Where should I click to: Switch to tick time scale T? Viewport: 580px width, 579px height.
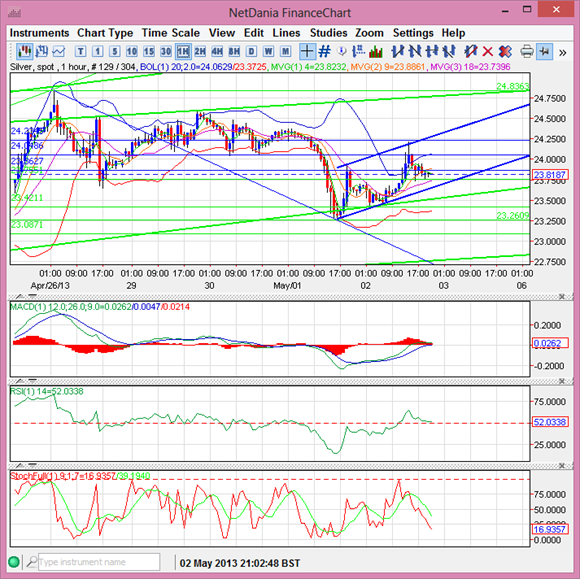[80, 51]
